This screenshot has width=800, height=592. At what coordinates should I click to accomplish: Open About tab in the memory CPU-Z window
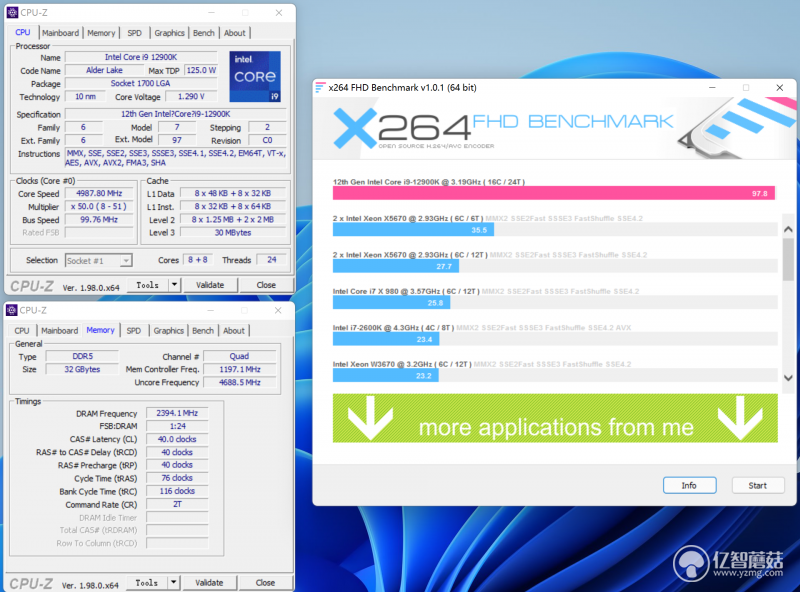[x=234, y=331]
